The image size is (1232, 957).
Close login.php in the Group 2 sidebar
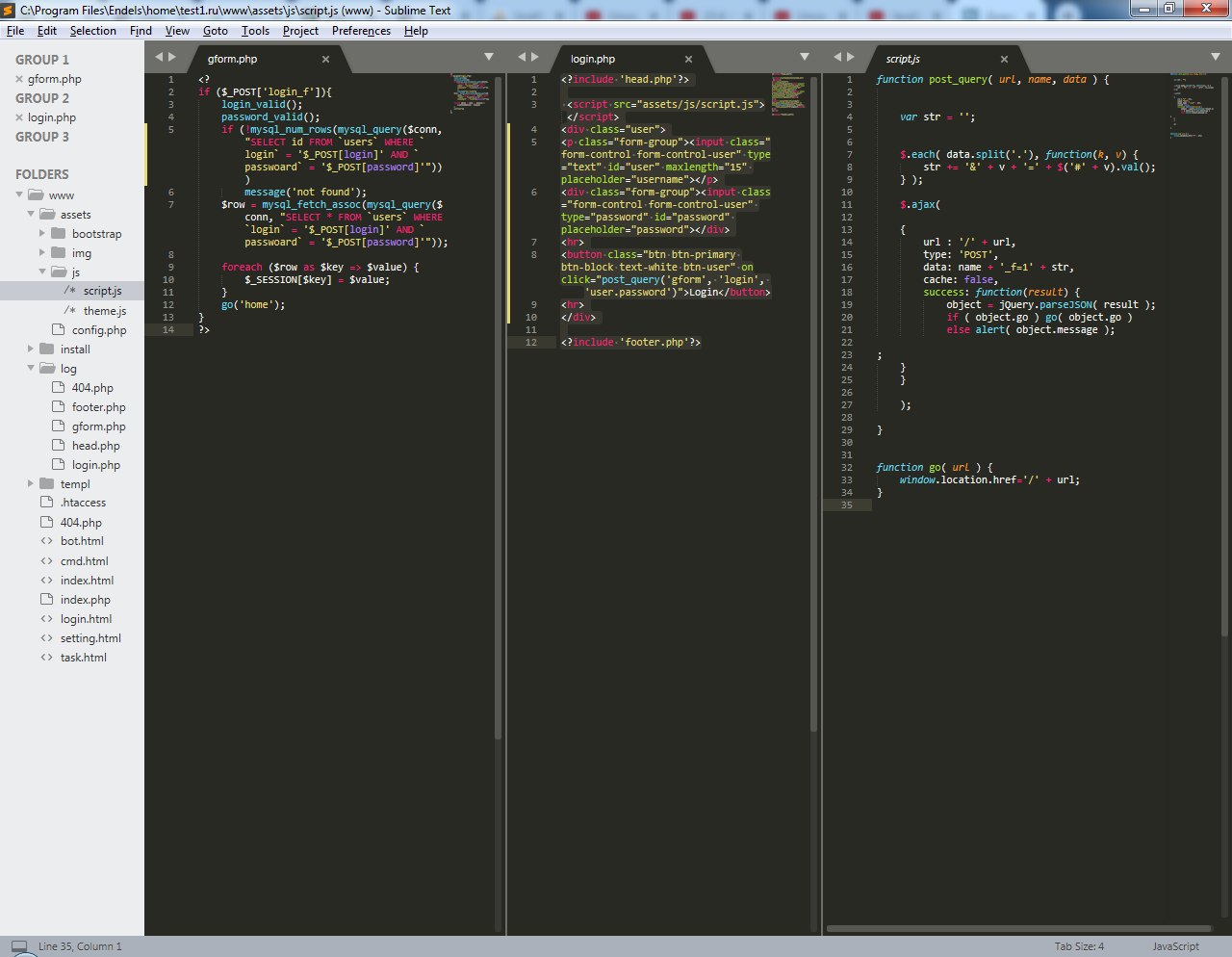point(19,117)
